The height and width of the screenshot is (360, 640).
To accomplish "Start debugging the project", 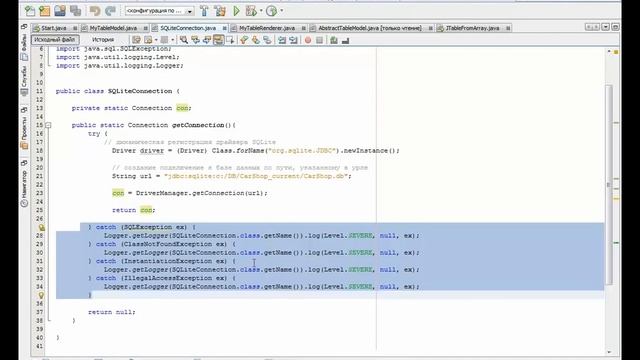I will pyautogui.click(x=251, y=11).
